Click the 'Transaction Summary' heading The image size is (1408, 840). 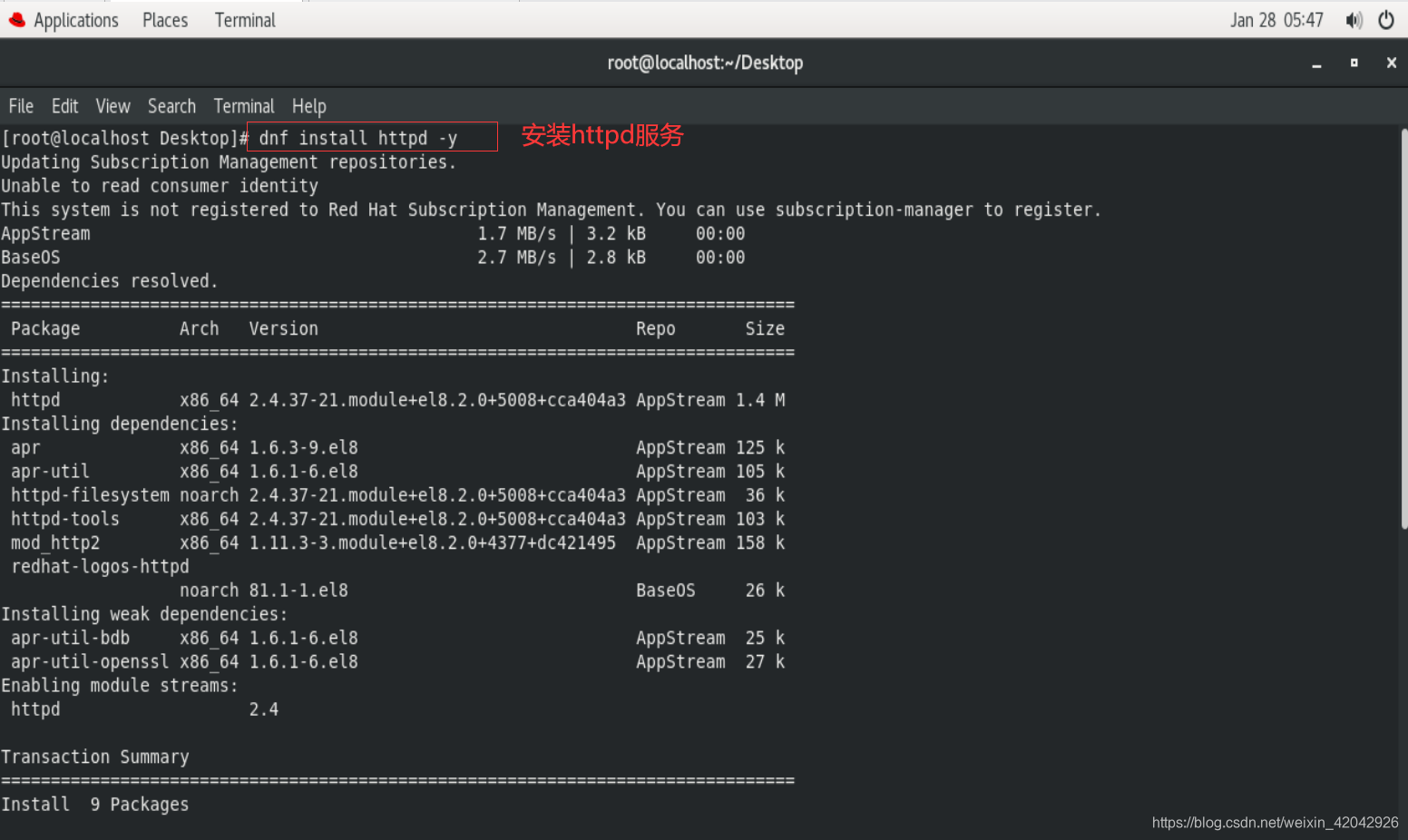(95, 757)
